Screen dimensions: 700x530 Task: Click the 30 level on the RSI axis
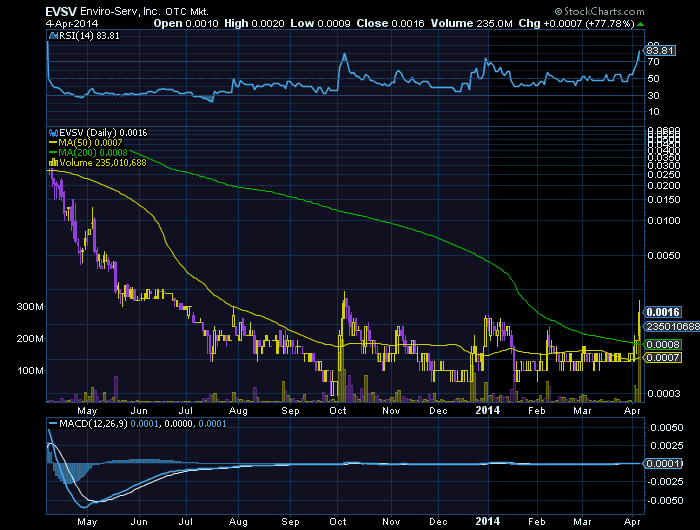coord(653,95)
